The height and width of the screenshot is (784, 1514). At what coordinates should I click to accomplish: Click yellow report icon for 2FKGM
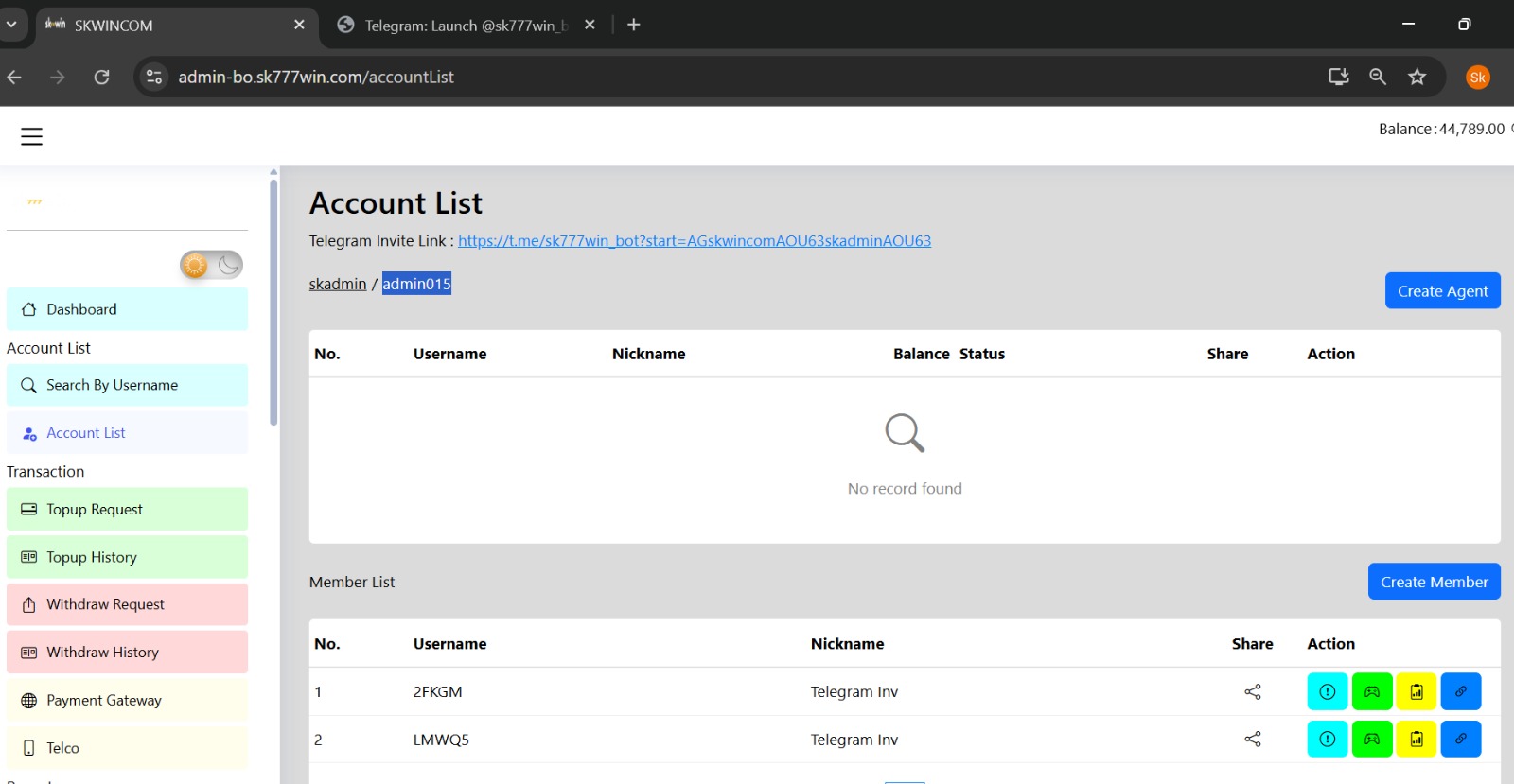click(x=1416, y=692)
